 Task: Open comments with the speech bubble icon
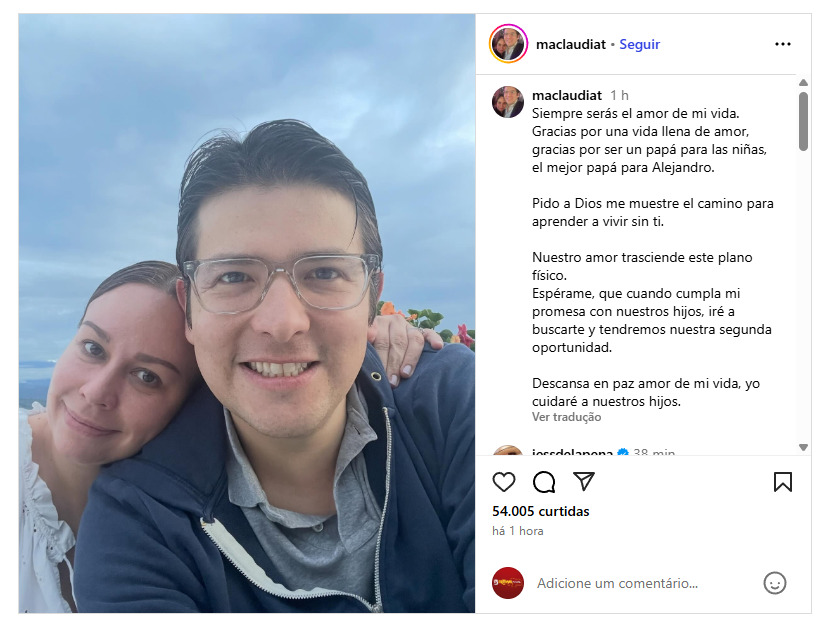[x=544, y=482]
